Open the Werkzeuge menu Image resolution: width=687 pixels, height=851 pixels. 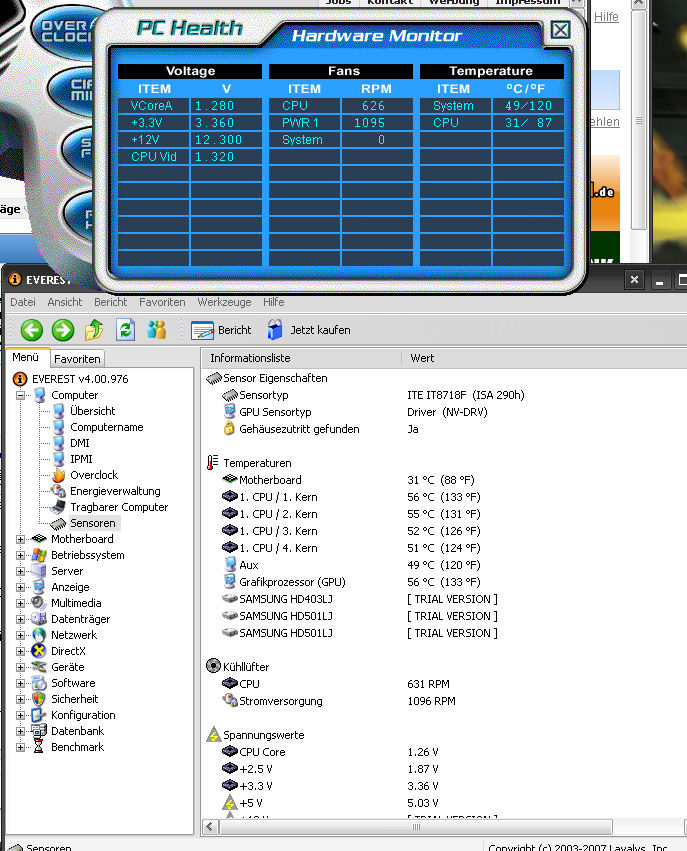pos(224,302)
